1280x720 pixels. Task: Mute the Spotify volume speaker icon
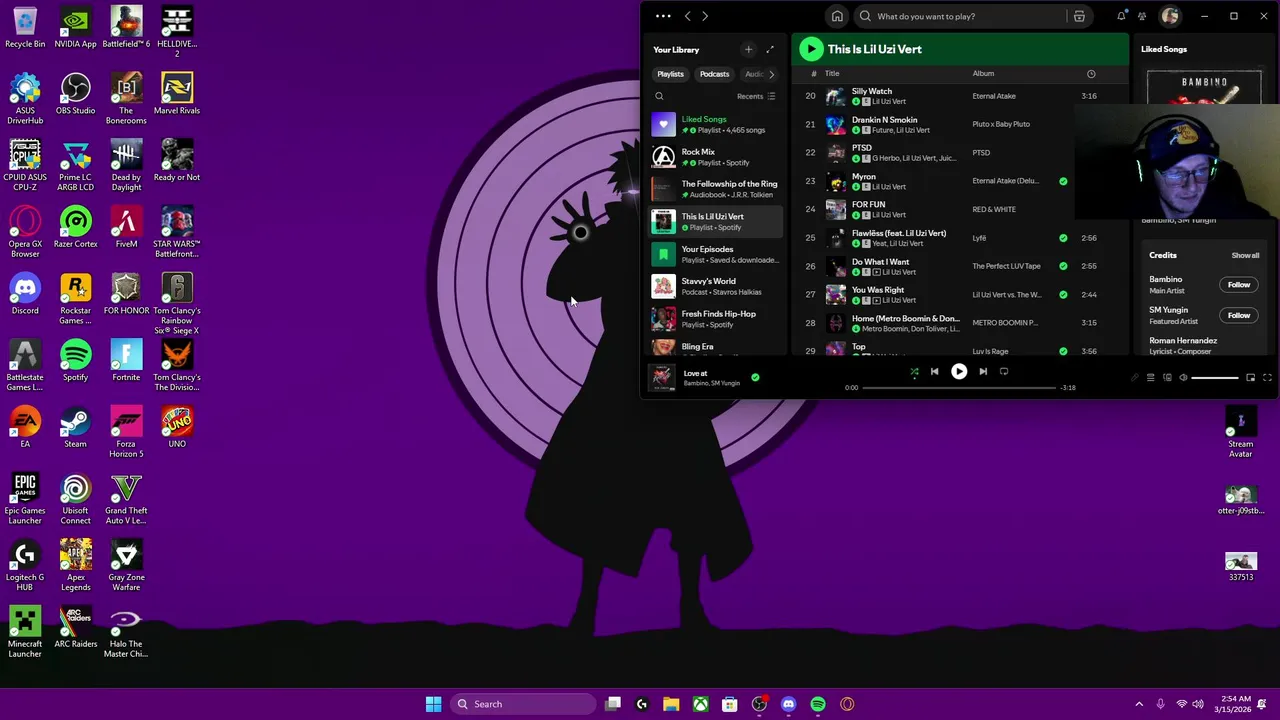[1183, 377]
